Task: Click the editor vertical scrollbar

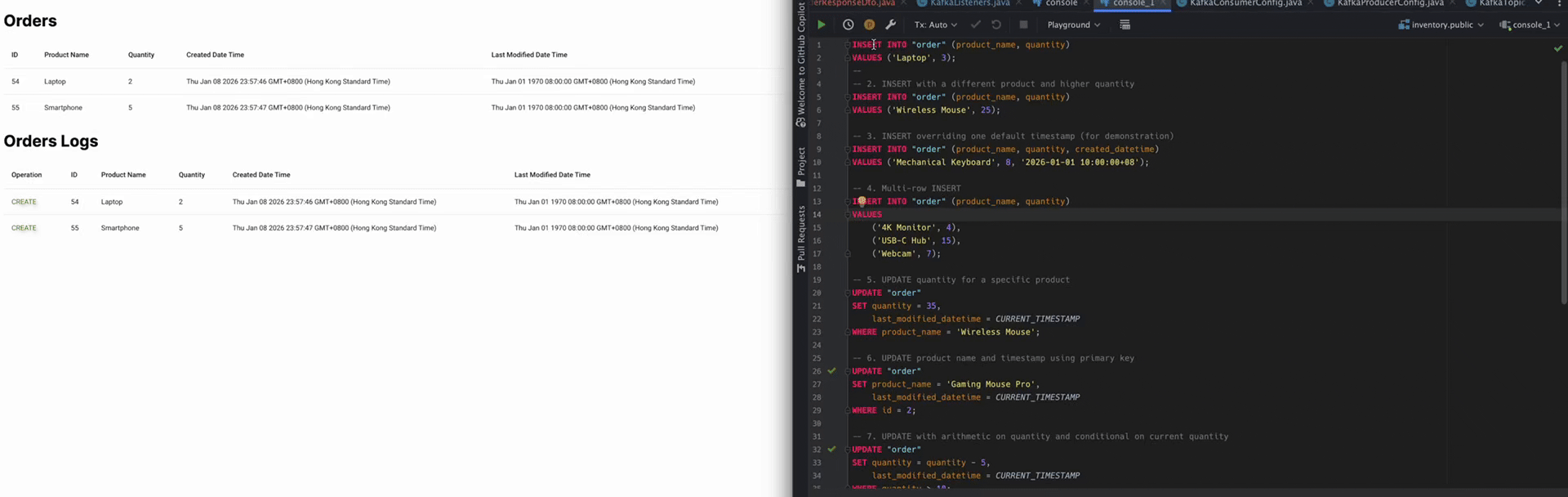Action: (x=1563, y=180)
